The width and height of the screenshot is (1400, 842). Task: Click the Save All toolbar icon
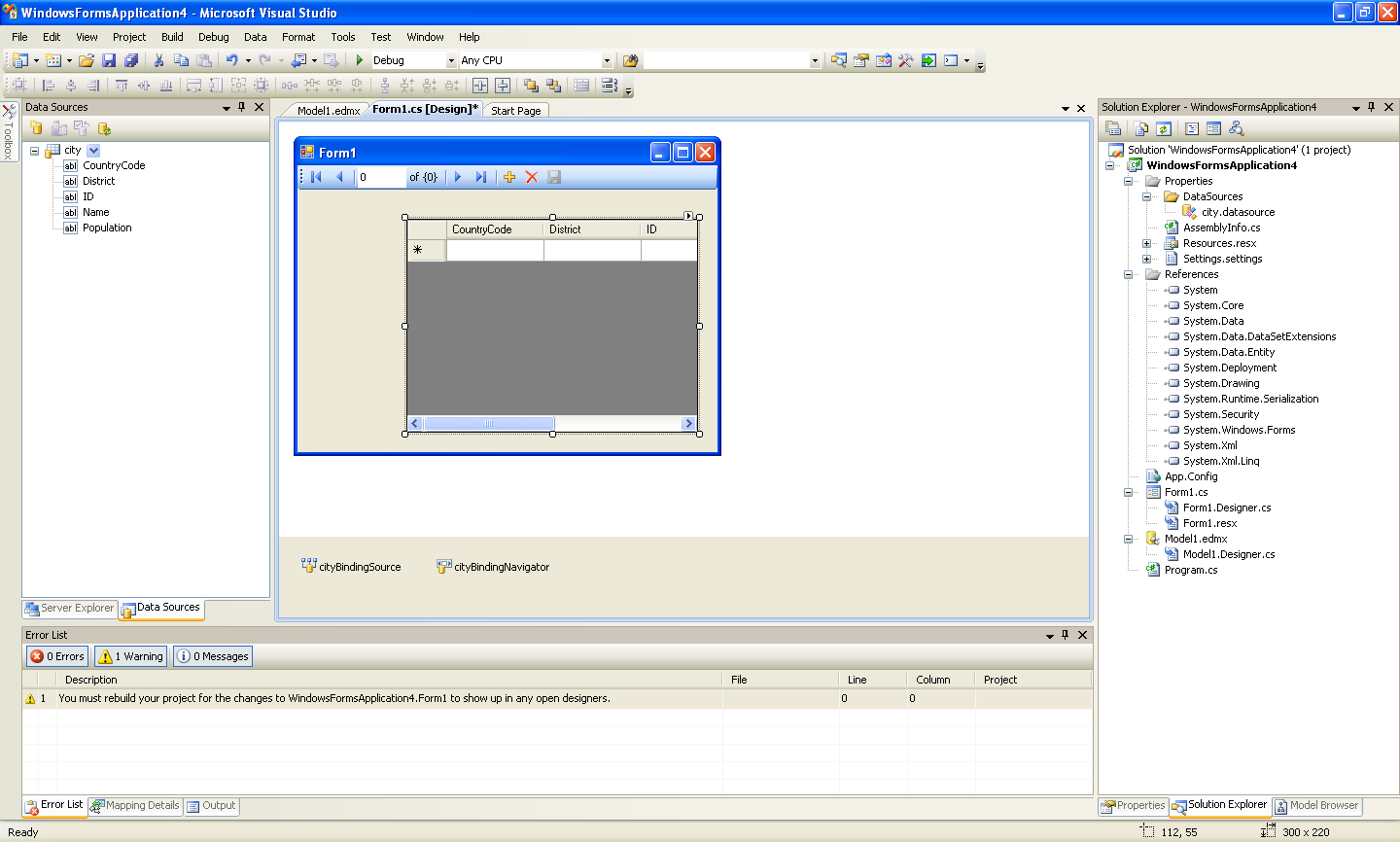pyautogui.click(x=130, y=60)
